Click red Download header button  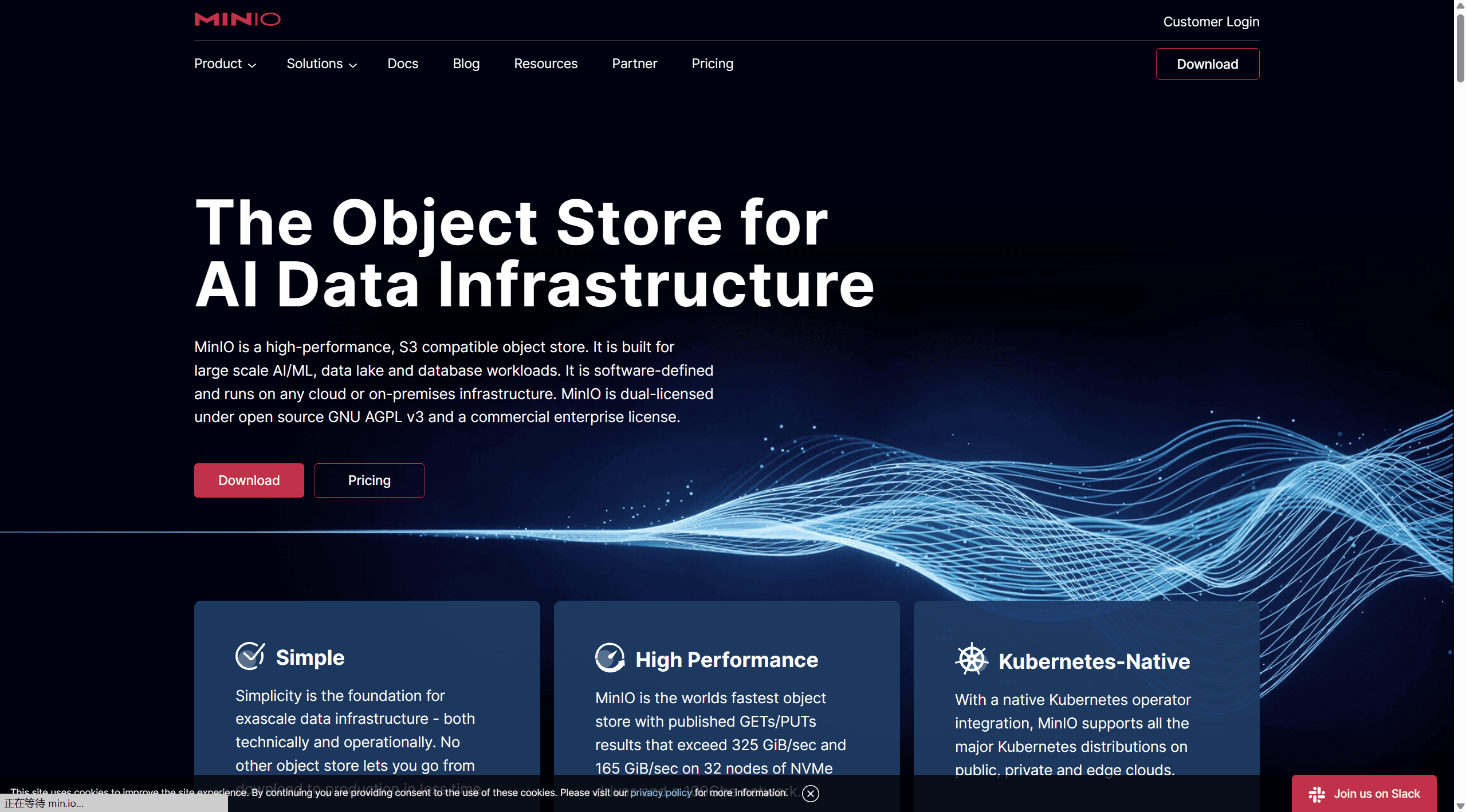(1208, 63)
